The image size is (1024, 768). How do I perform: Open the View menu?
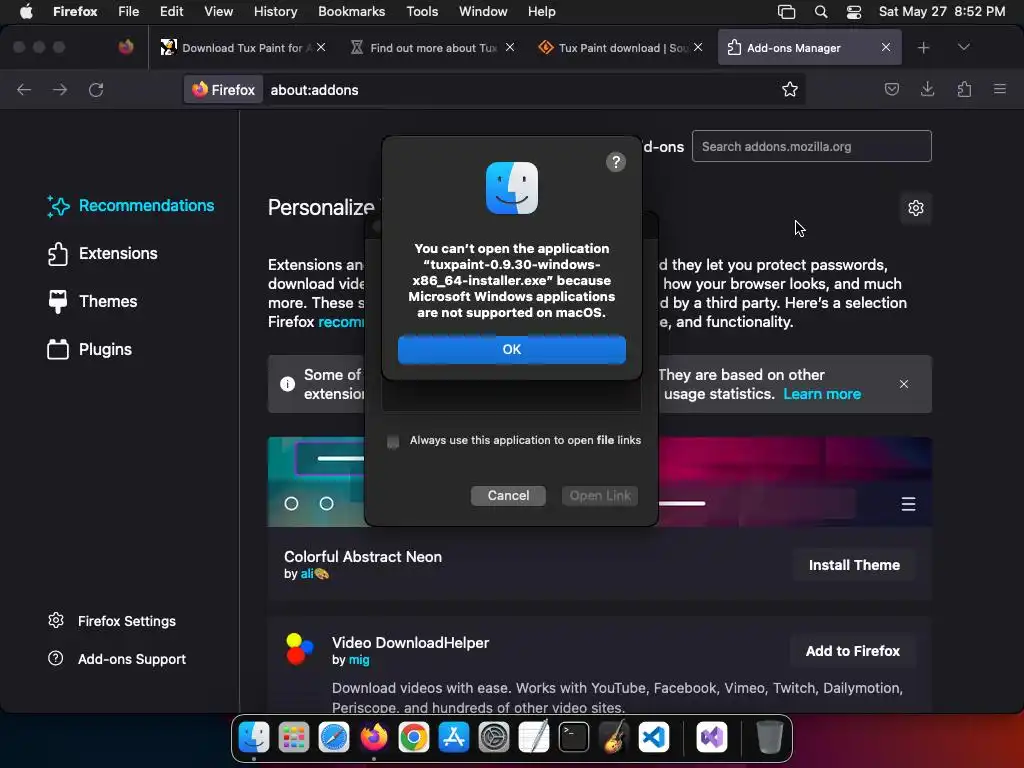tap(218, 12)
